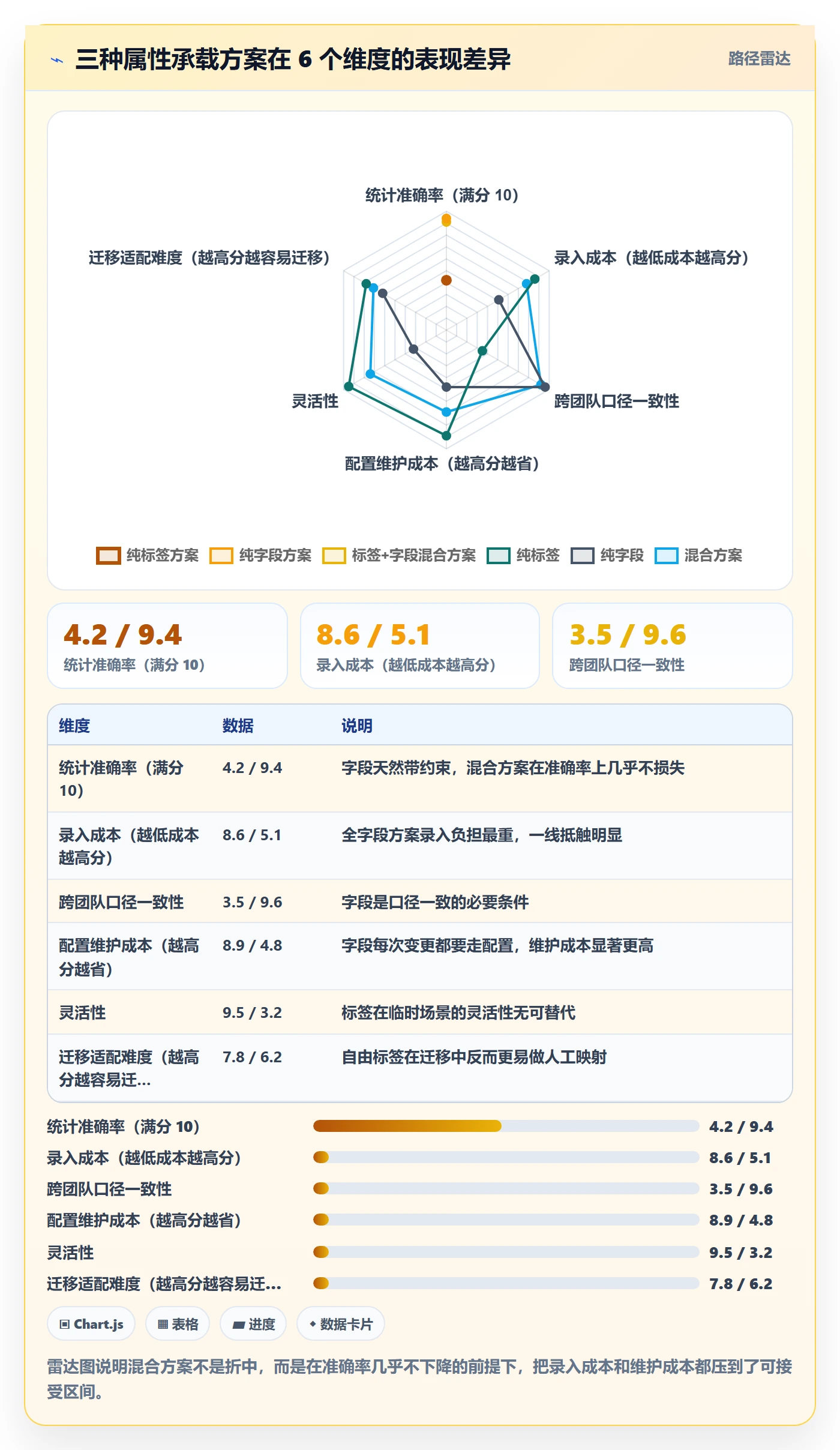Select the 进度 chip
The width and height of the screenshot is (840, 1450).
[253, 1323]
